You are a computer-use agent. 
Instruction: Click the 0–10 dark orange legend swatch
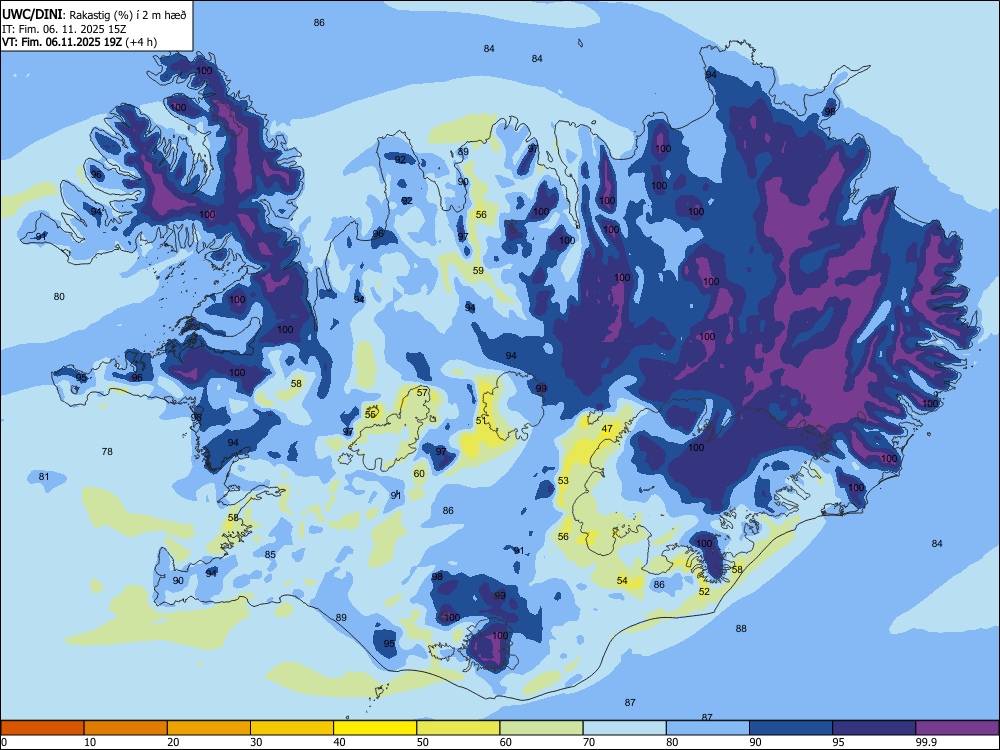[43, 728]
